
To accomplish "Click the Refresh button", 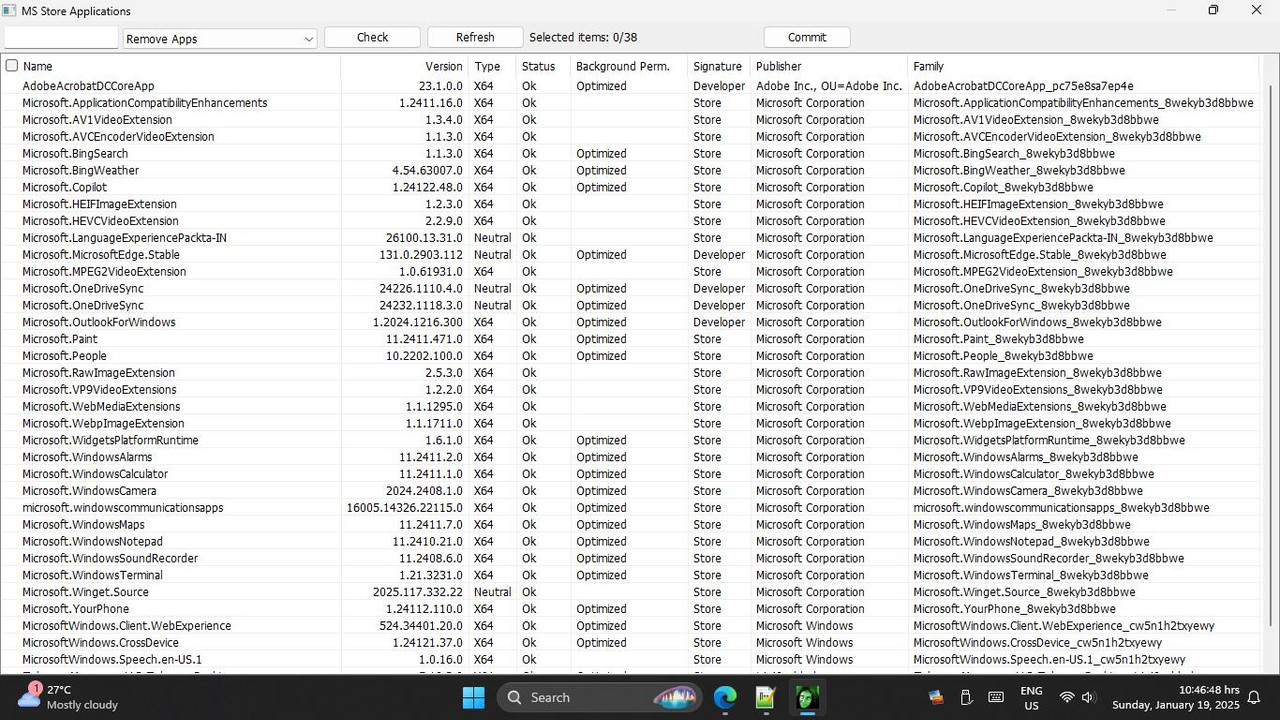I will [474, 37].
